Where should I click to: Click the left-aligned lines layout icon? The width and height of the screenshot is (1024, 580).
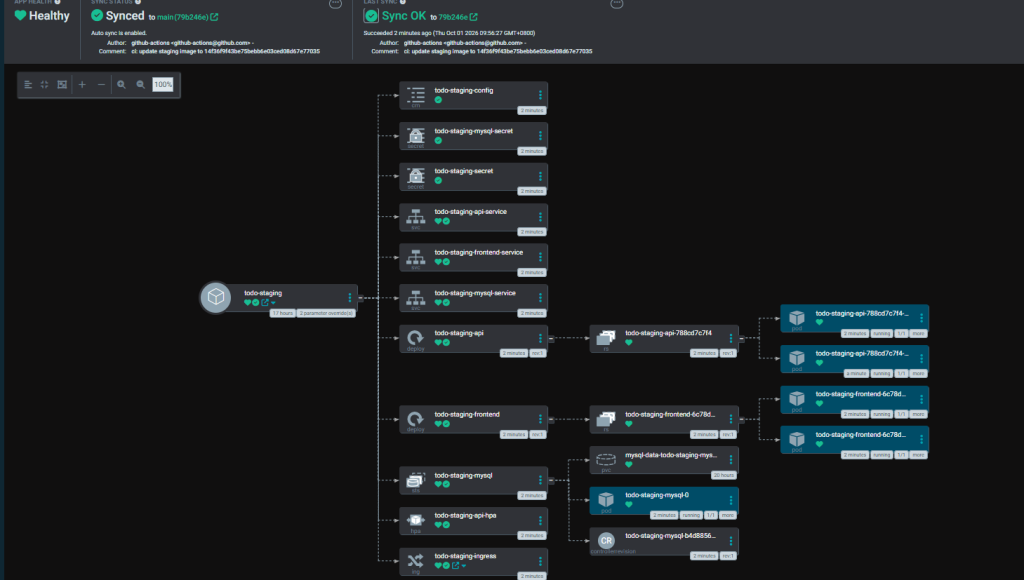(x=28, y=84)
